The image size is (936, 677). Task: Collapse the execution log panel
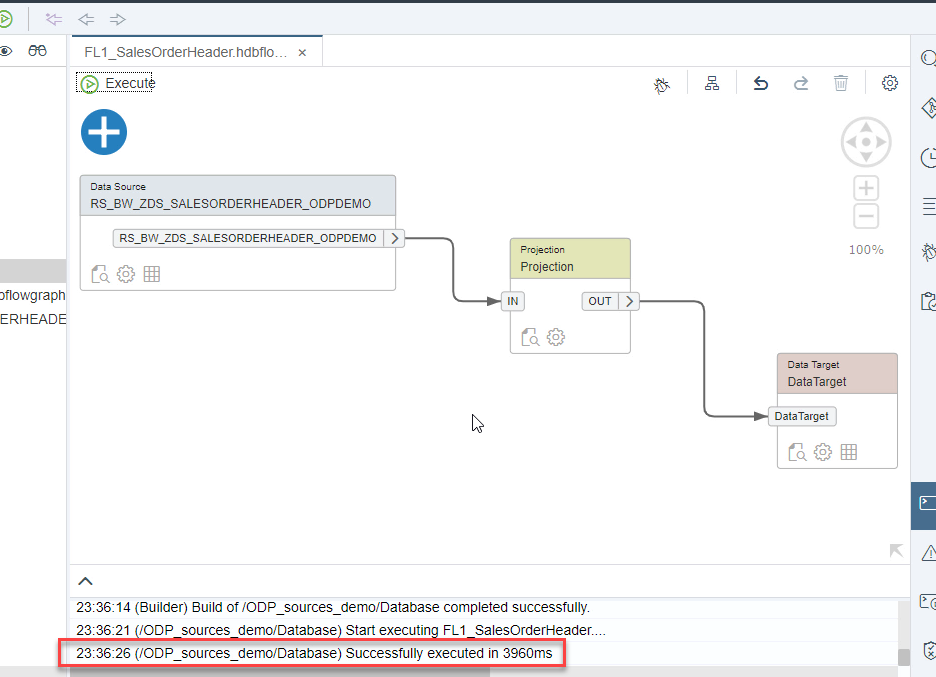click(x=85, y=580)
